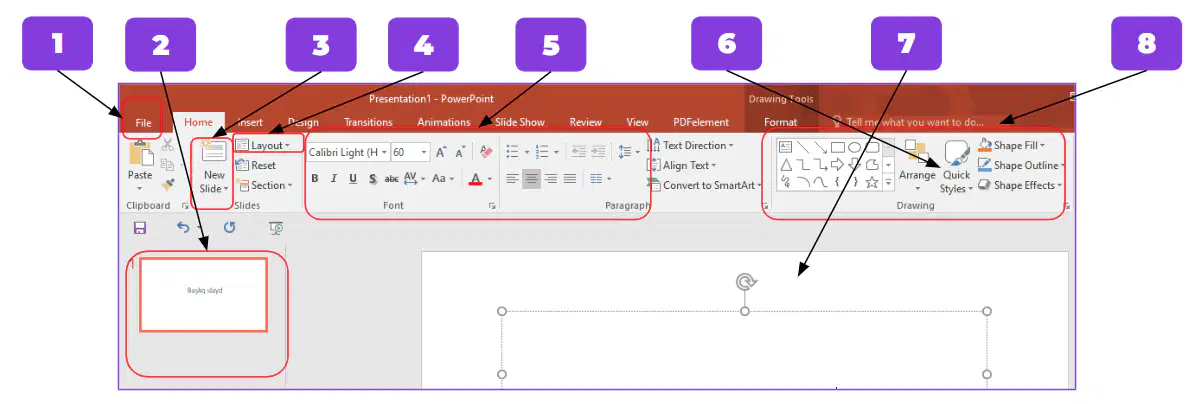The width and height of the screenshot is (1191, 404).
Task: Toggle Text Shadow formatting
Action: pyautogui.click(x=372, y=179)
